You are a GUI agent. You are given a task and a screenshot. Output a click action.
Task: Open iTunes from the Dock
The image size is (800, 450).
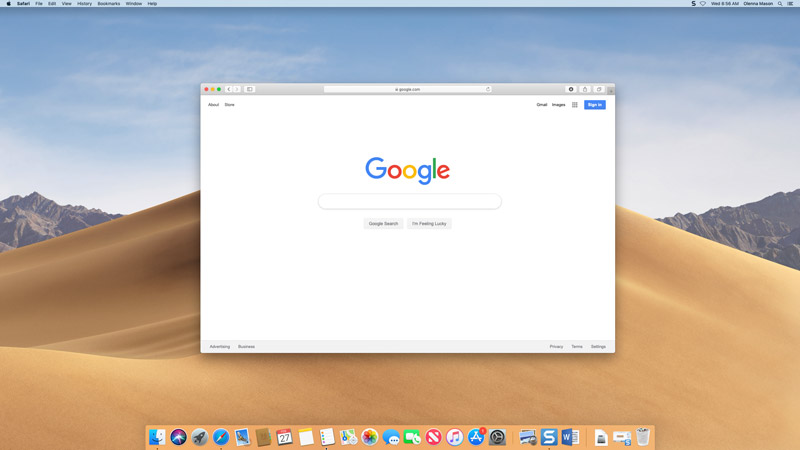pos(455,437)
